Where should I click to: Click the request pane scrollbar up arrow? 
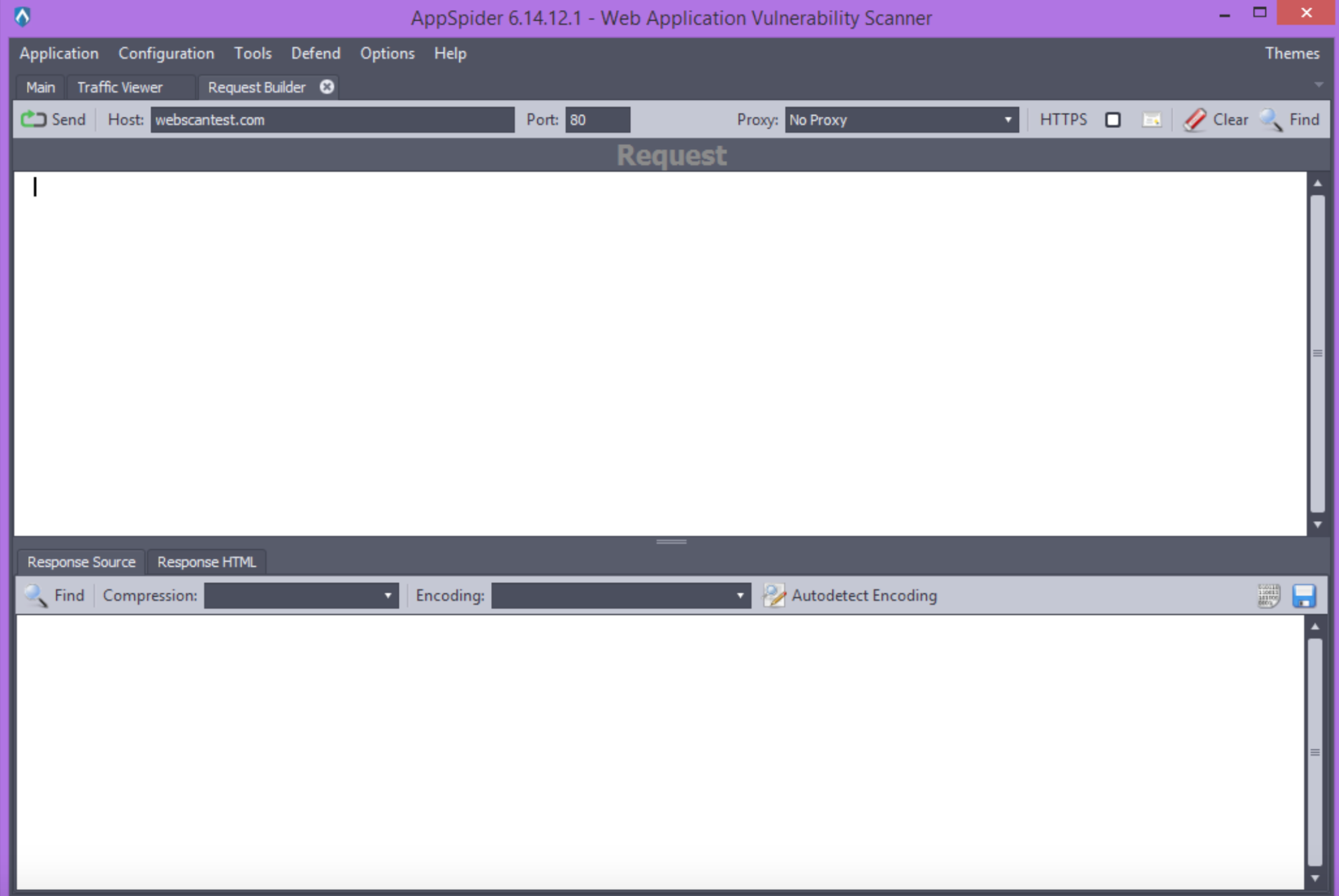coord(1318,183)
